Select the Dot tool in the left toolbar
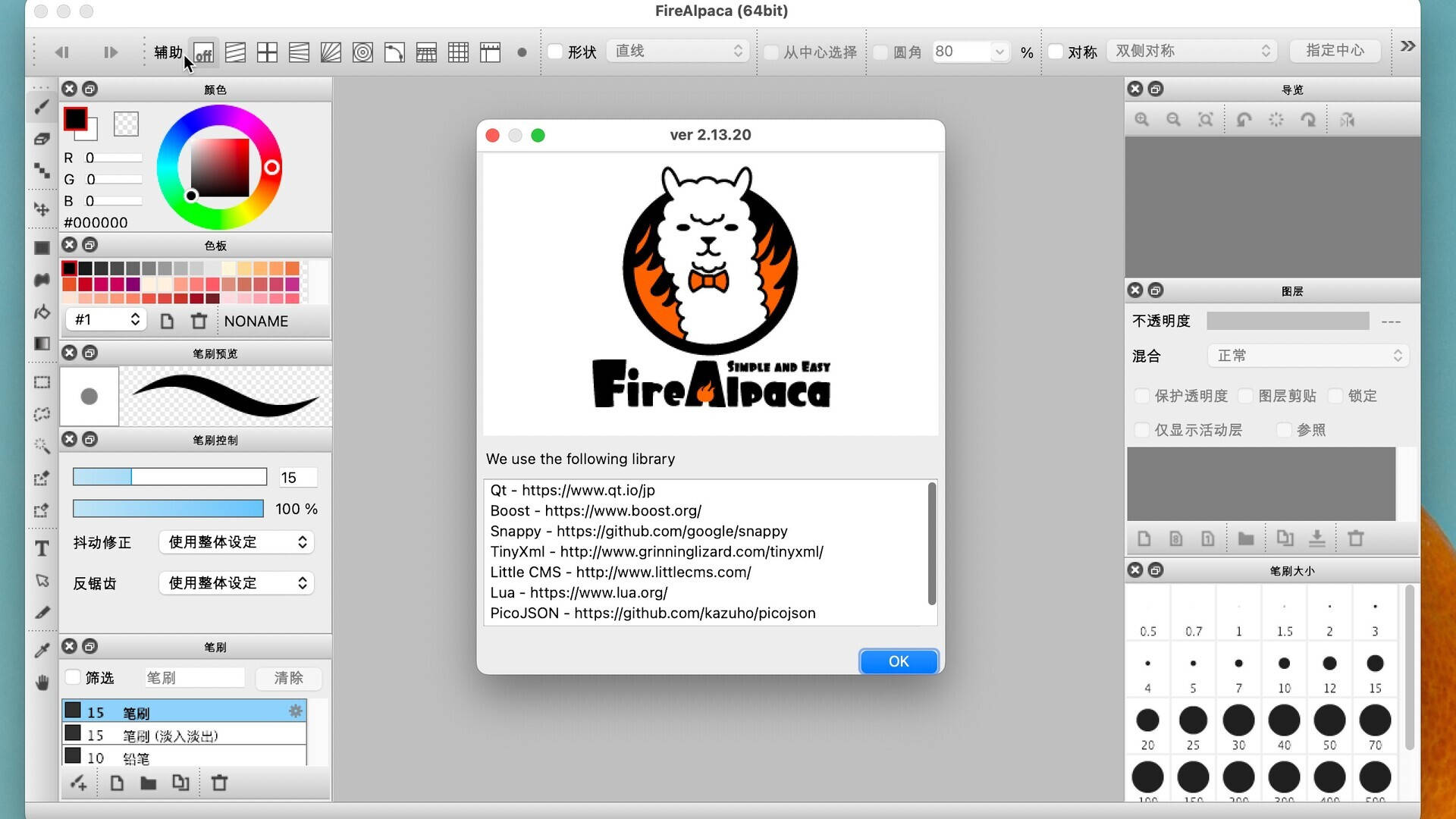The width and height of the screenshot is (1456, 819). point(42,171)
